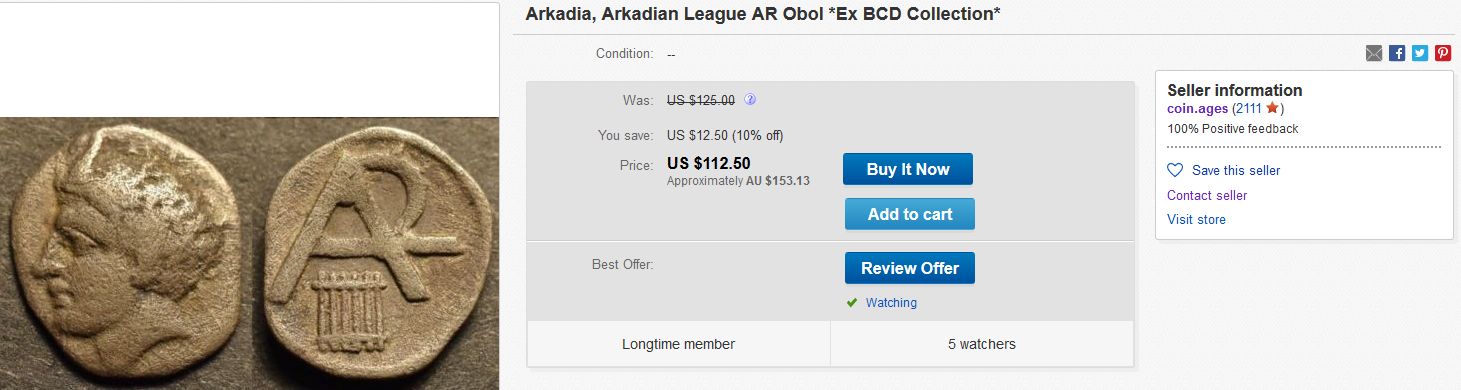1461x390 pixels.
Task: Toggle the Watching link
Action: pos(891,303)
